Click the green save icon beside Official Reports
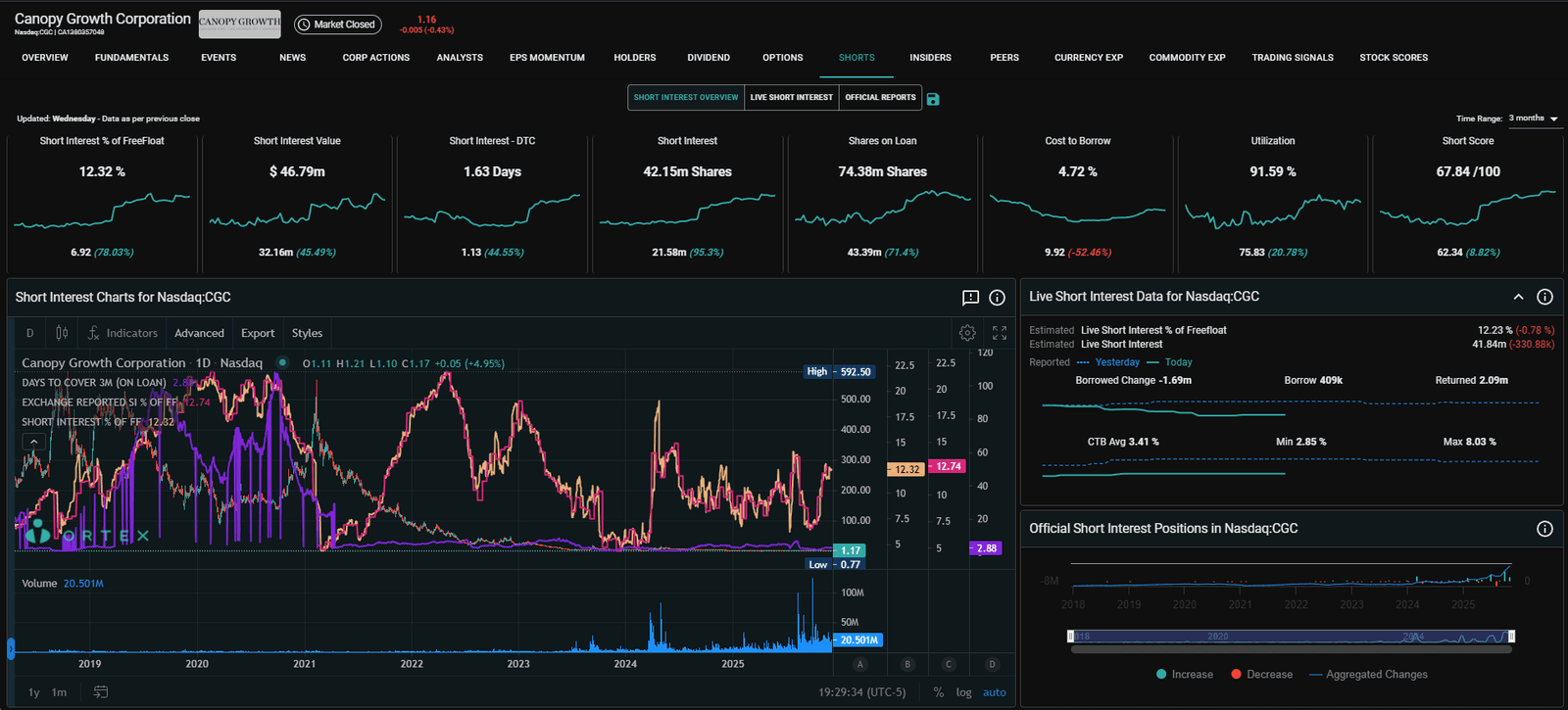 pyautogui.click(x=933, y=99)
